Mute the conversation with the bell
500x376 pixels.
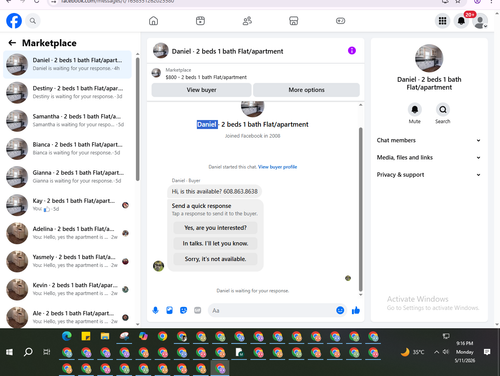(x=415, y=109)
